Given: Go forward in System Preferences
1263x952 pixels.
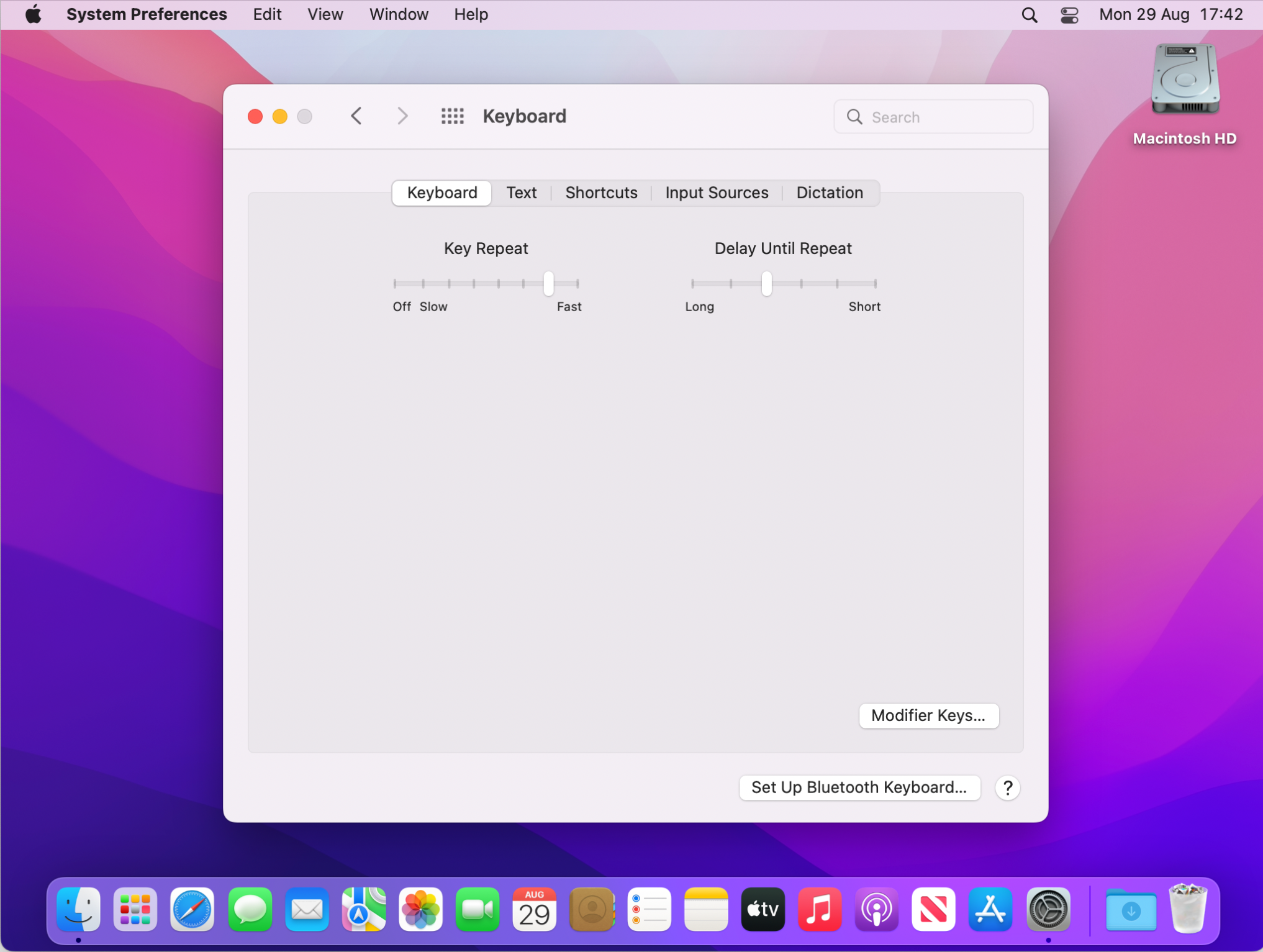Looking at the screenshot, I should 402,116.
